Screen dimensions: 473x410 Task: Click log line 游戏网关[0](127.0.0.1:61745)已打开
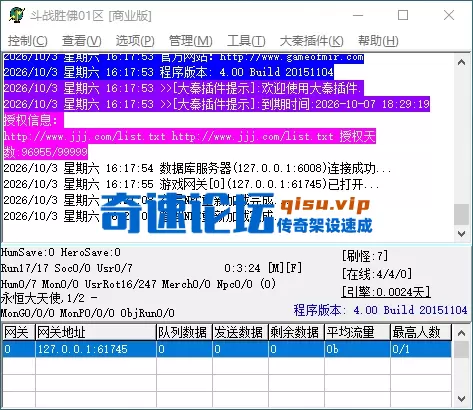191,184
